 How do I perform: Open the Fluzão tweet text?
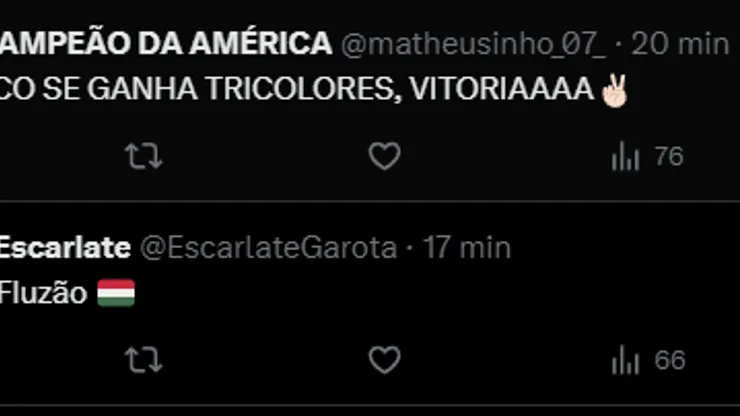[x=43, y=293]
